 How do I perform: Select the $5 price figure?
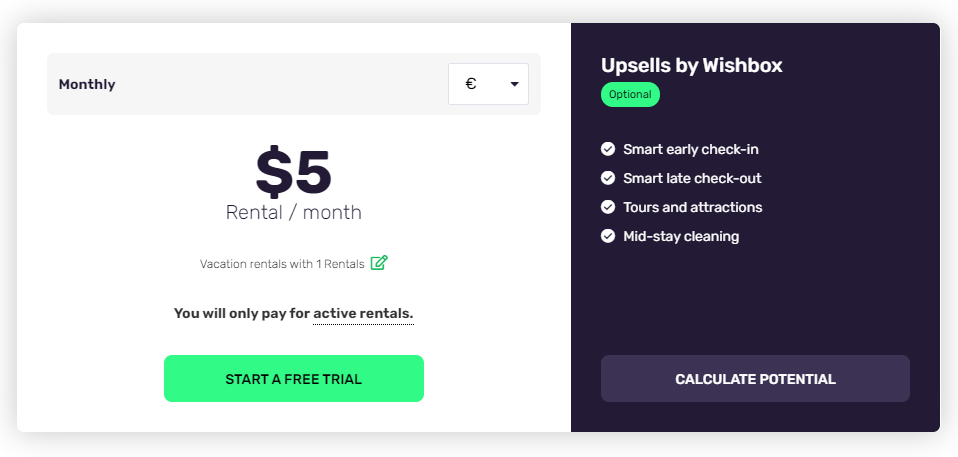(x=293, y=172)
